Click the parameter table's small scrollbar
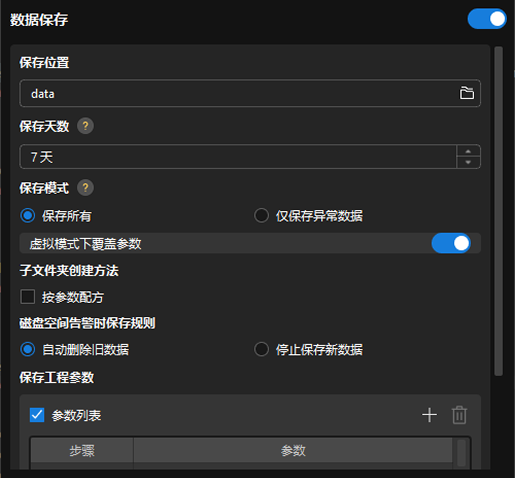The image size is (515, 478). [x=461, y=453]
